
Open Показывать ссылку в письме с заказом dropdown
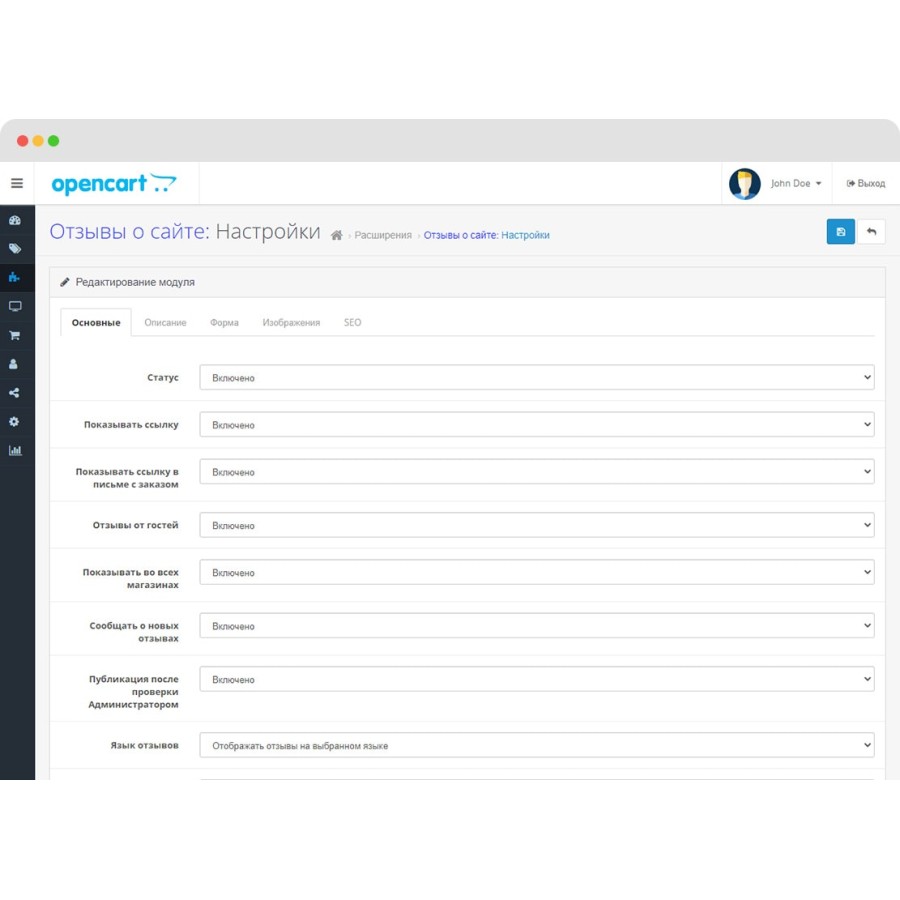pos(537,472)
